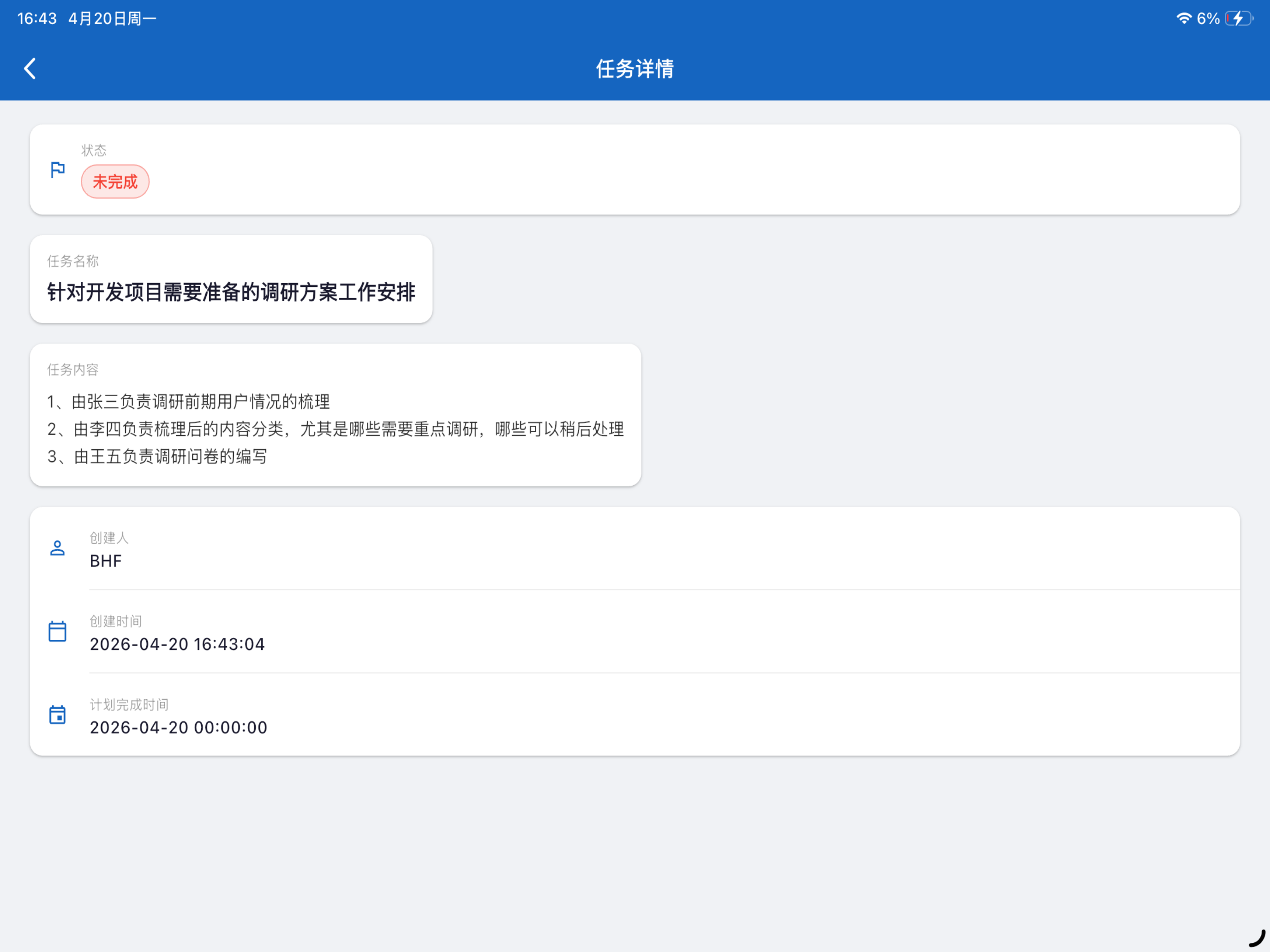Tap the battery charging icon
The width and height of the screenshot is (1270, 952).
tap(1239, 18)
